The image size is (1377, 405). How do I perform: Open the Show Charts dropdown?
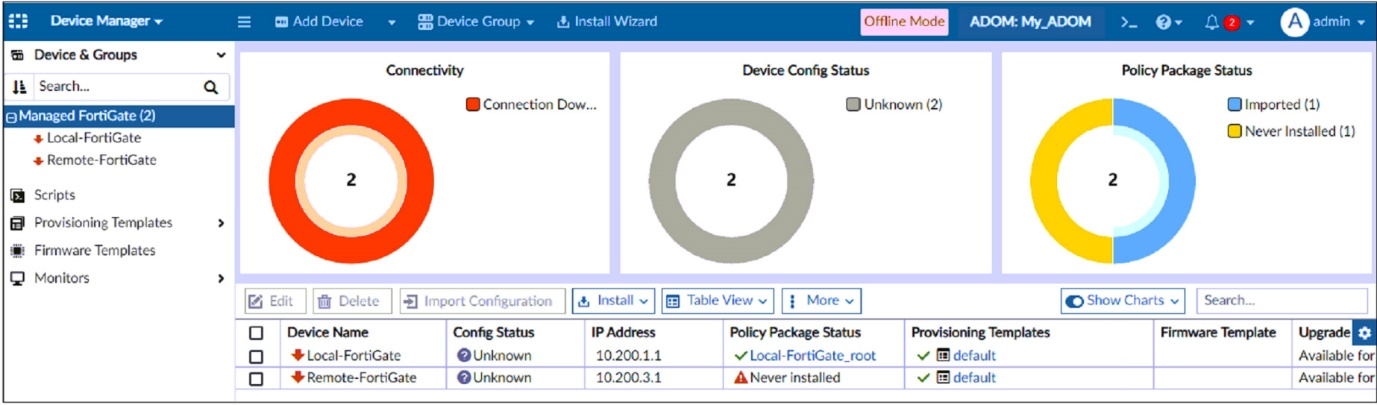[1123, 300]
